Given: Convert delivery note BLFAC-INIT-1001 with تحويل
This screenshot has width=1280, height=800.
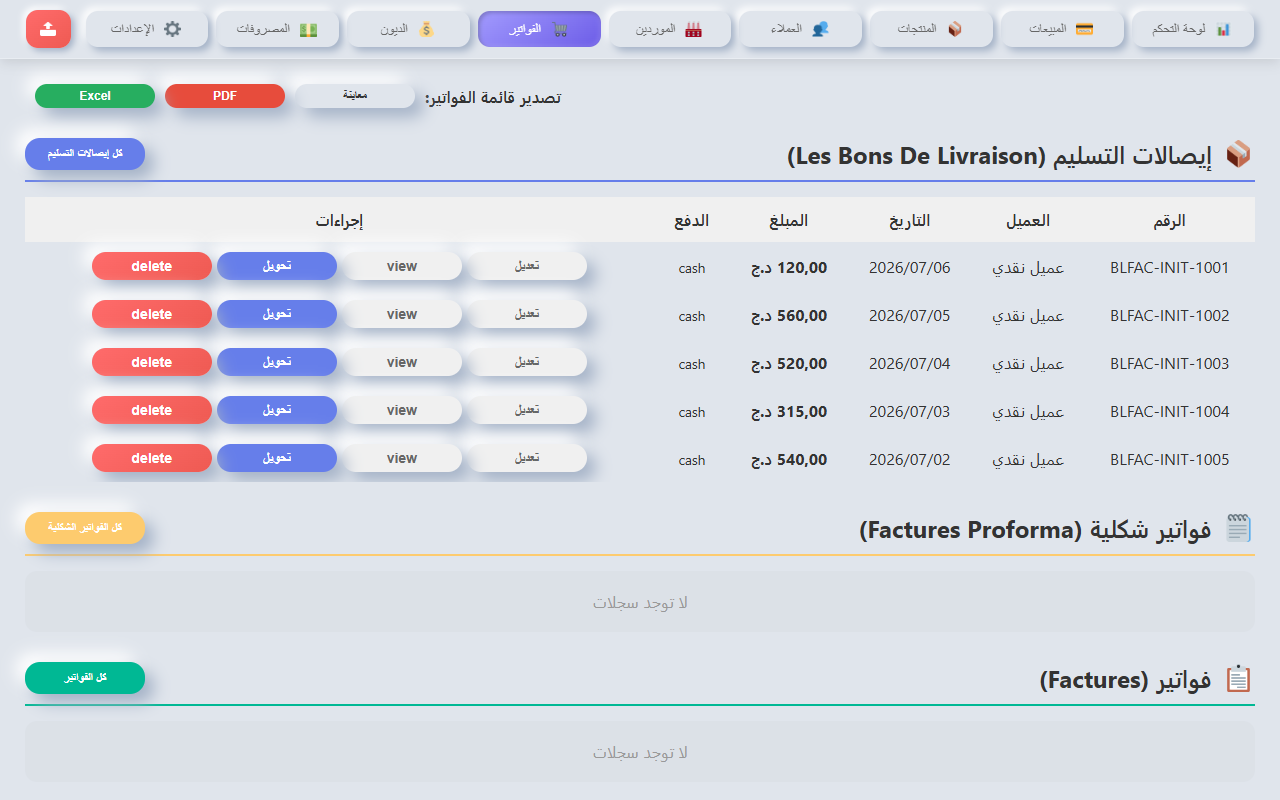Looking at the screenshot, I should pyautogui.click(x=277, y=266).
